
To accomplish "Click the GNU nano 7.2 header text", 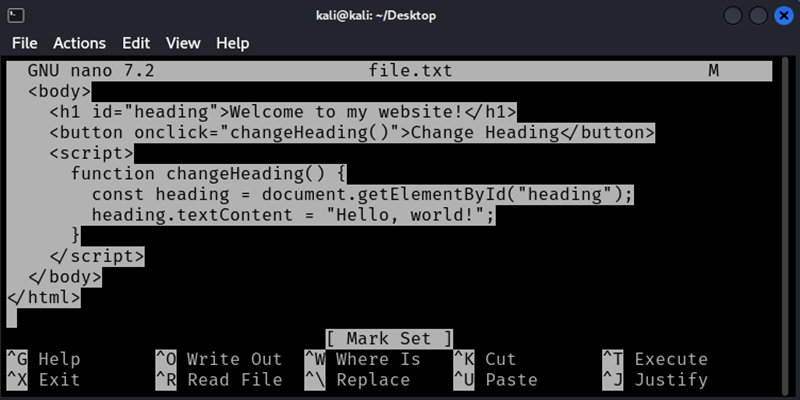I will pyautogui.click(x=91, y=70).
